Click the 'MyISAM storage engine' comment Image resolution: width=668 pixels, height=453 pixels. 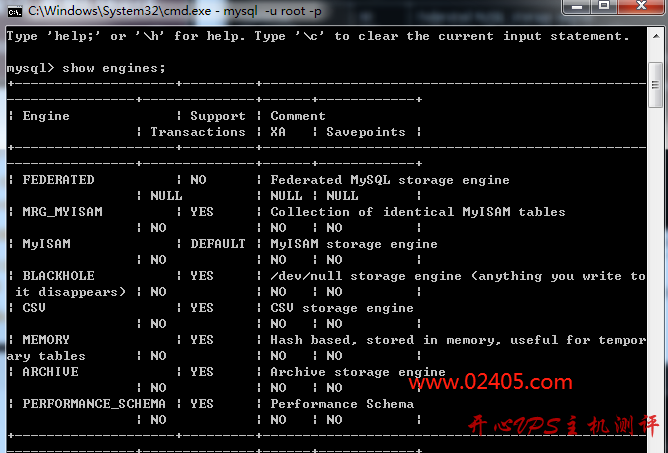354,244
